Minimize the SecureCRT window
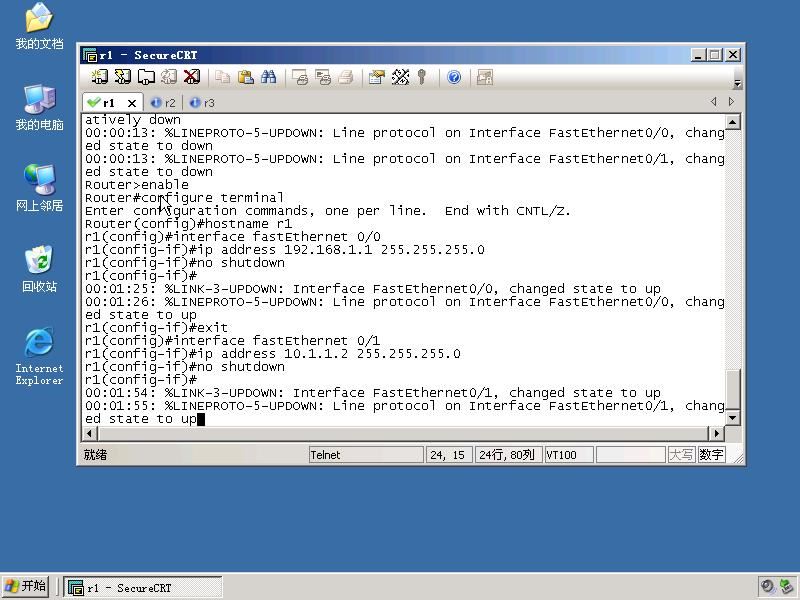 click(x=698, y=55)
